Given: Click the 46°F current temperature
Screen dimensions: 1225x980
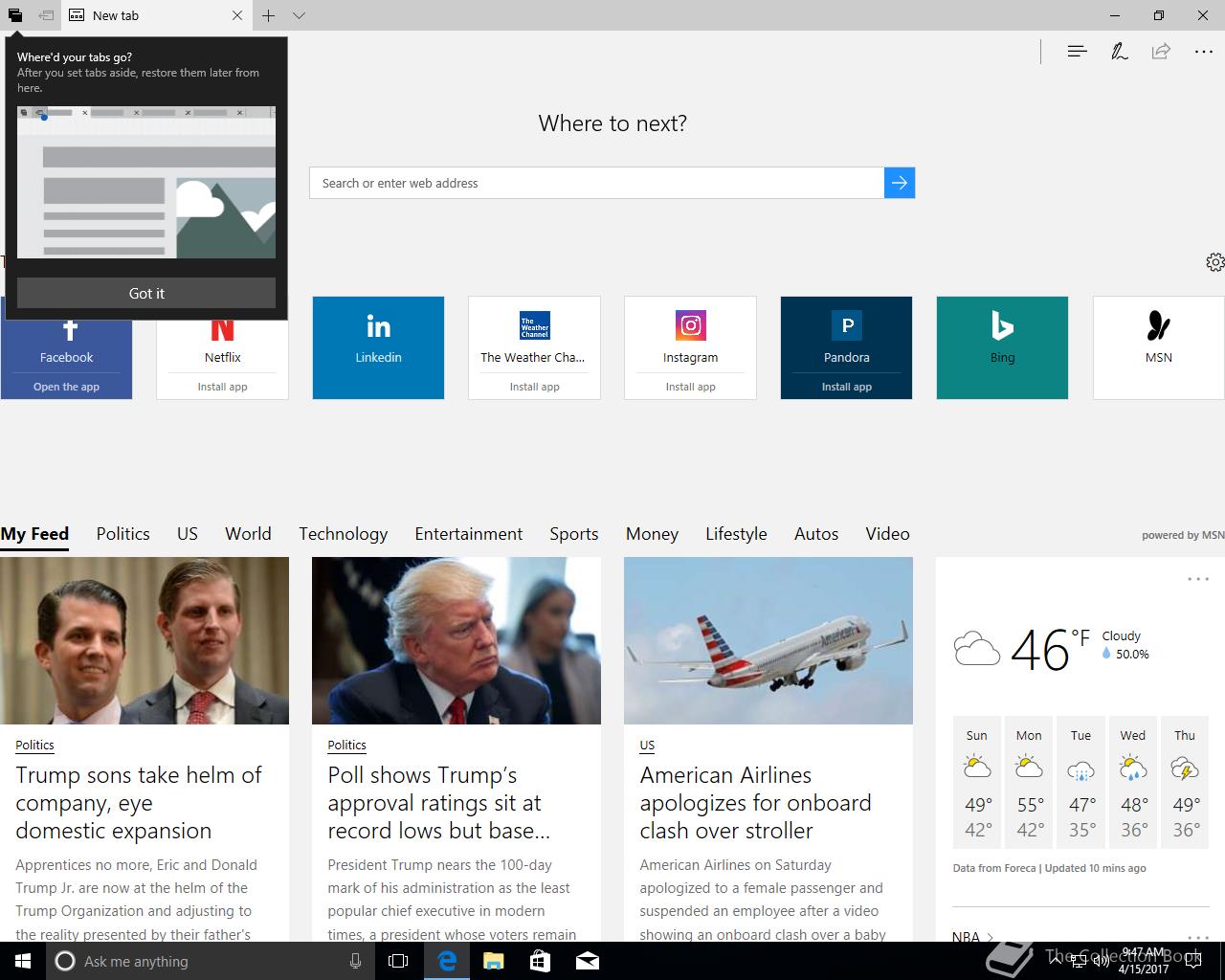Looking at the screenshot, I should pos(1049,650).
